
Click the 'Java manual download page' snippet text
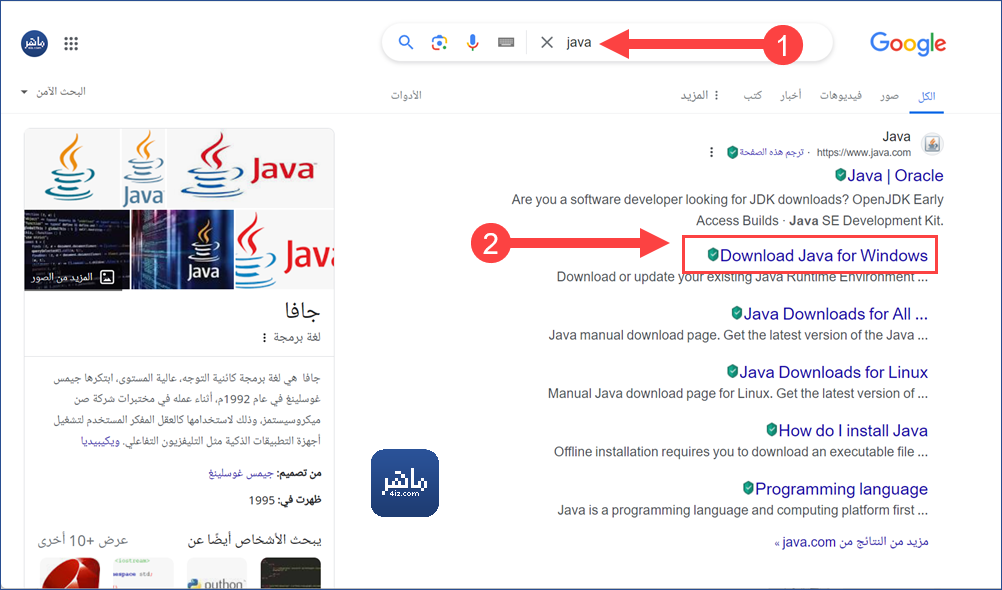[738, 336]
